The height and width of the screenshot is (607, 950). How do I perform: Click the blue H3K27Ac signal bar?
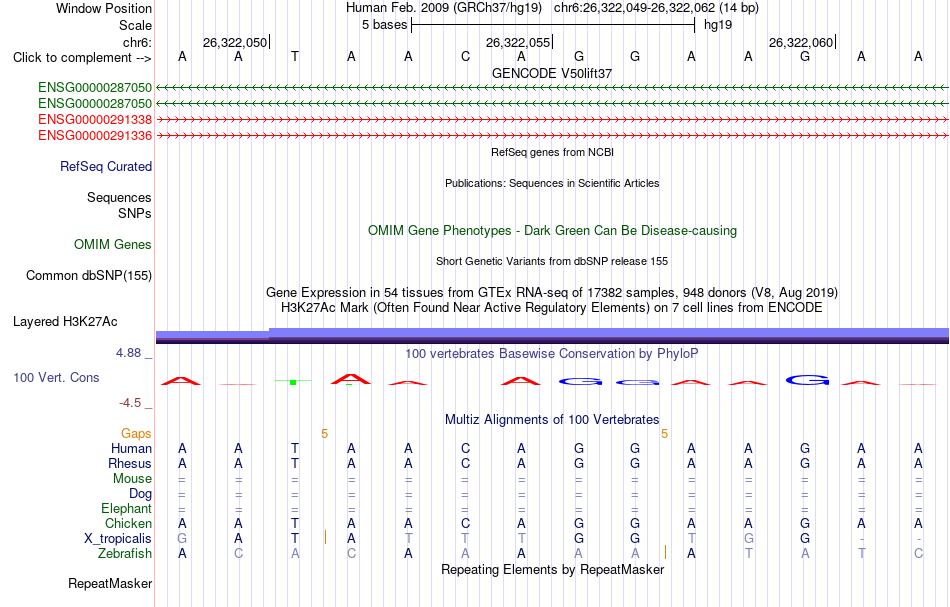click(553, 334)
